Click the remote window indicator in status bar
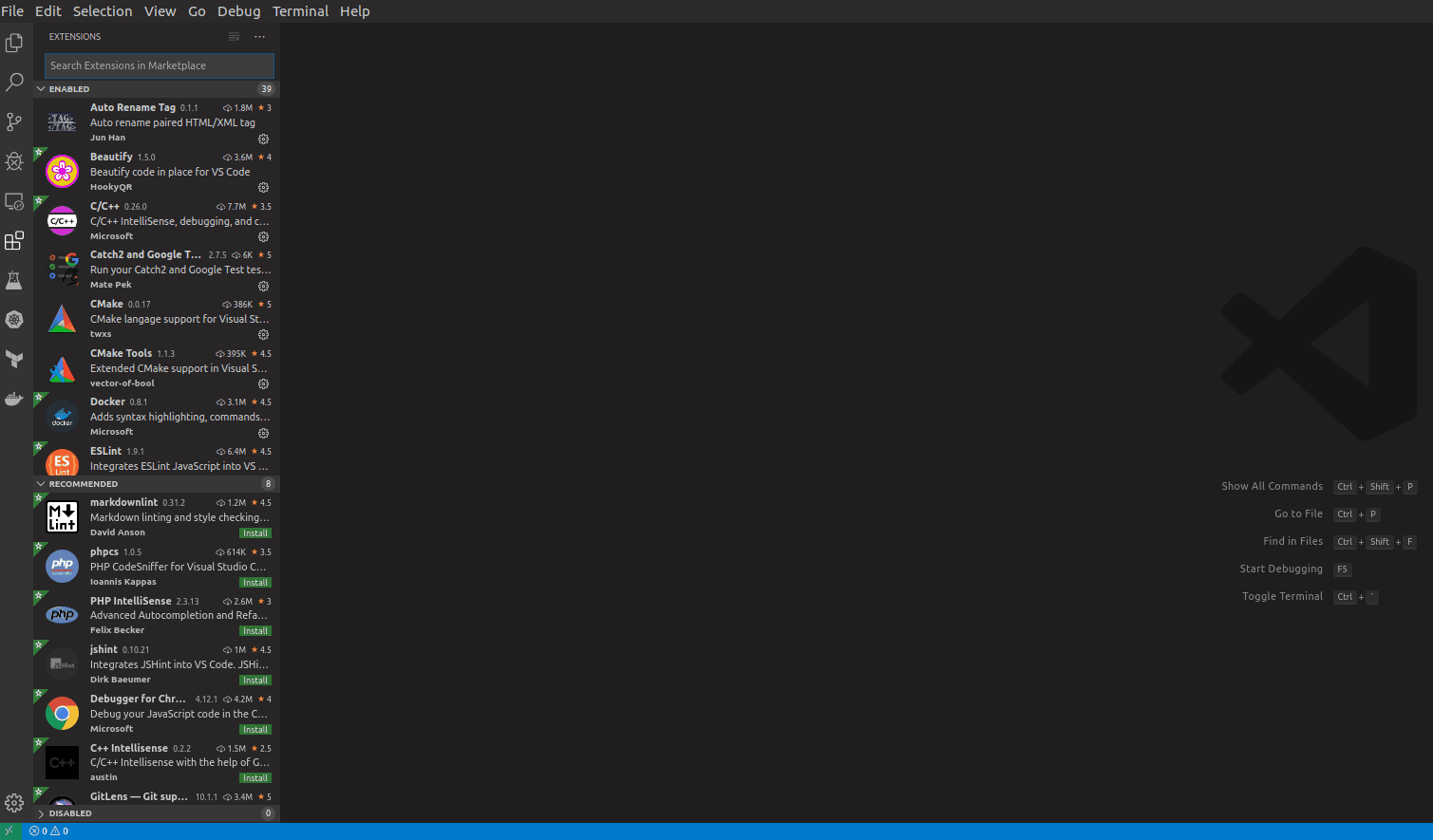Image resolution: width=1433 pixels, height=840 pixels. 9,831
